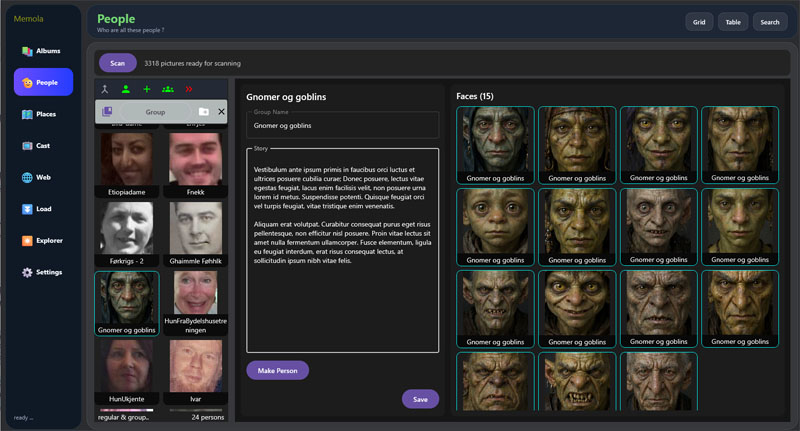Clear the Group filter with the X
This screenshot has height=431, width=800.
[x=221, y=111]
